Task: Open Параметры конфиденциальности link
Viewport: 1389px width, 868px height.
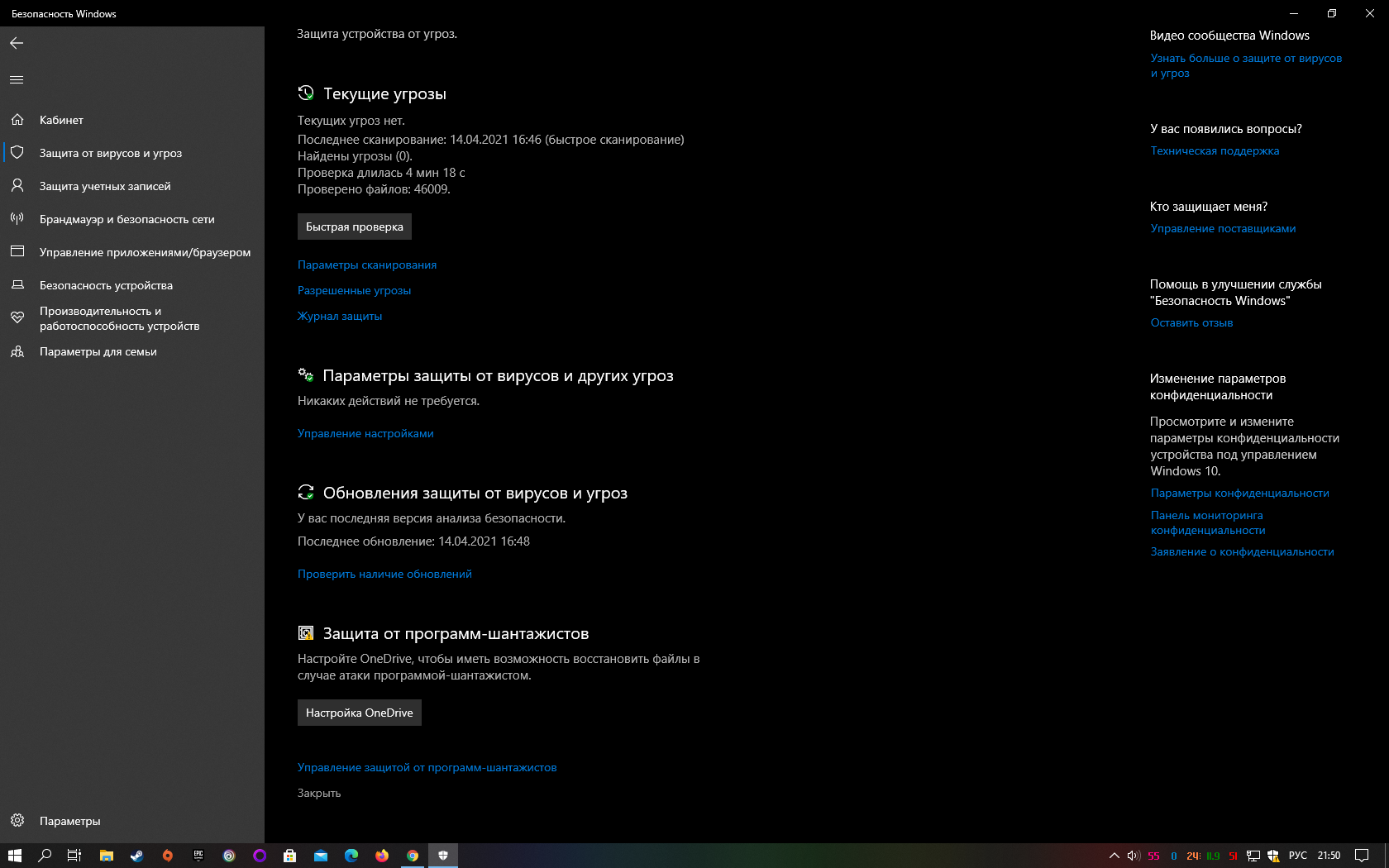Action: pyautogui.click(x=1239, y=493)
